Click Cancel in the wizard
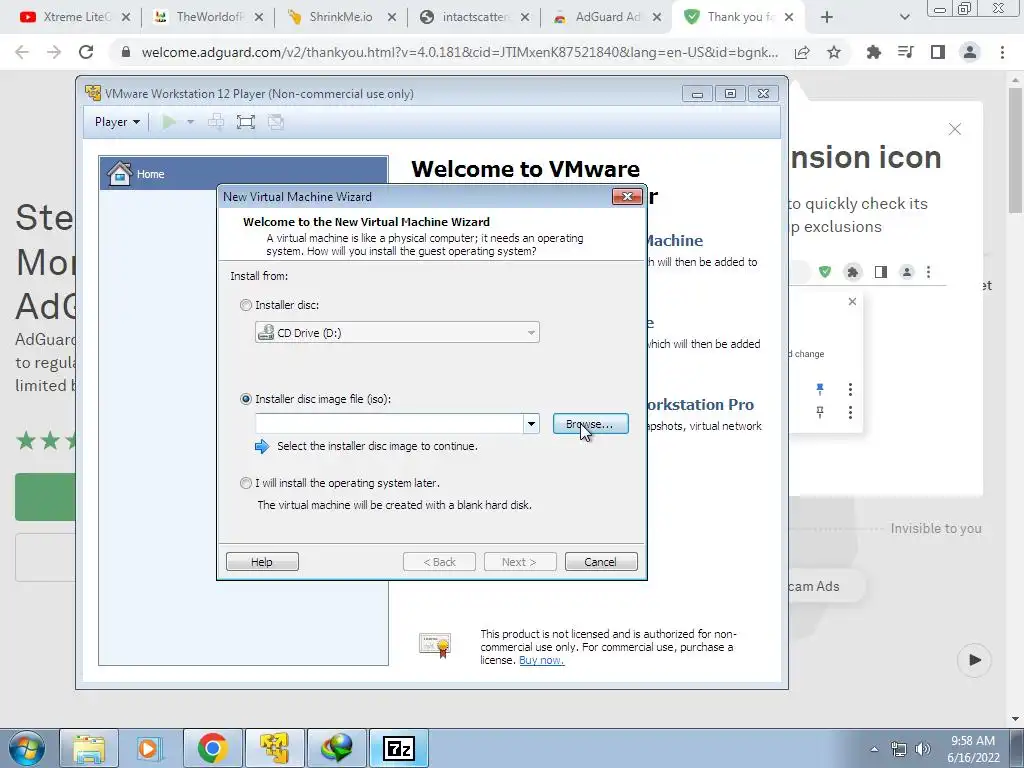 tap(600, 562)
